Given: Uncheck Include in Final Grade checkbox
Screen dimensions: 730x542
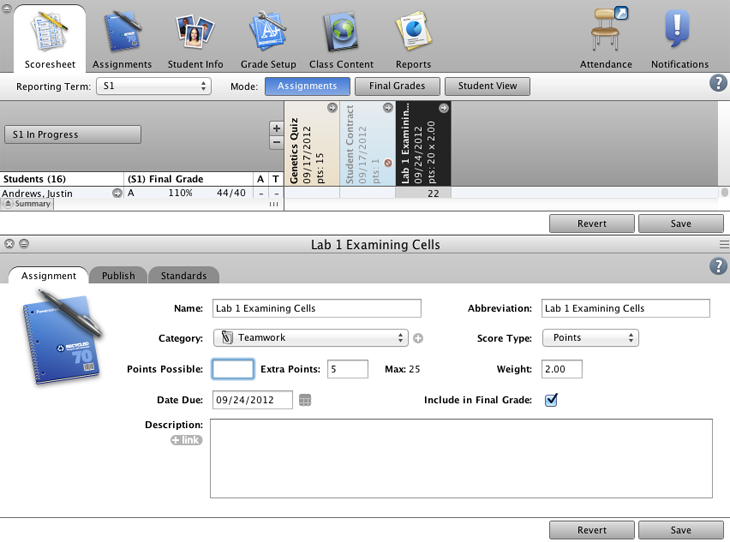Looking at the screenshot, I should pos(551,400).
